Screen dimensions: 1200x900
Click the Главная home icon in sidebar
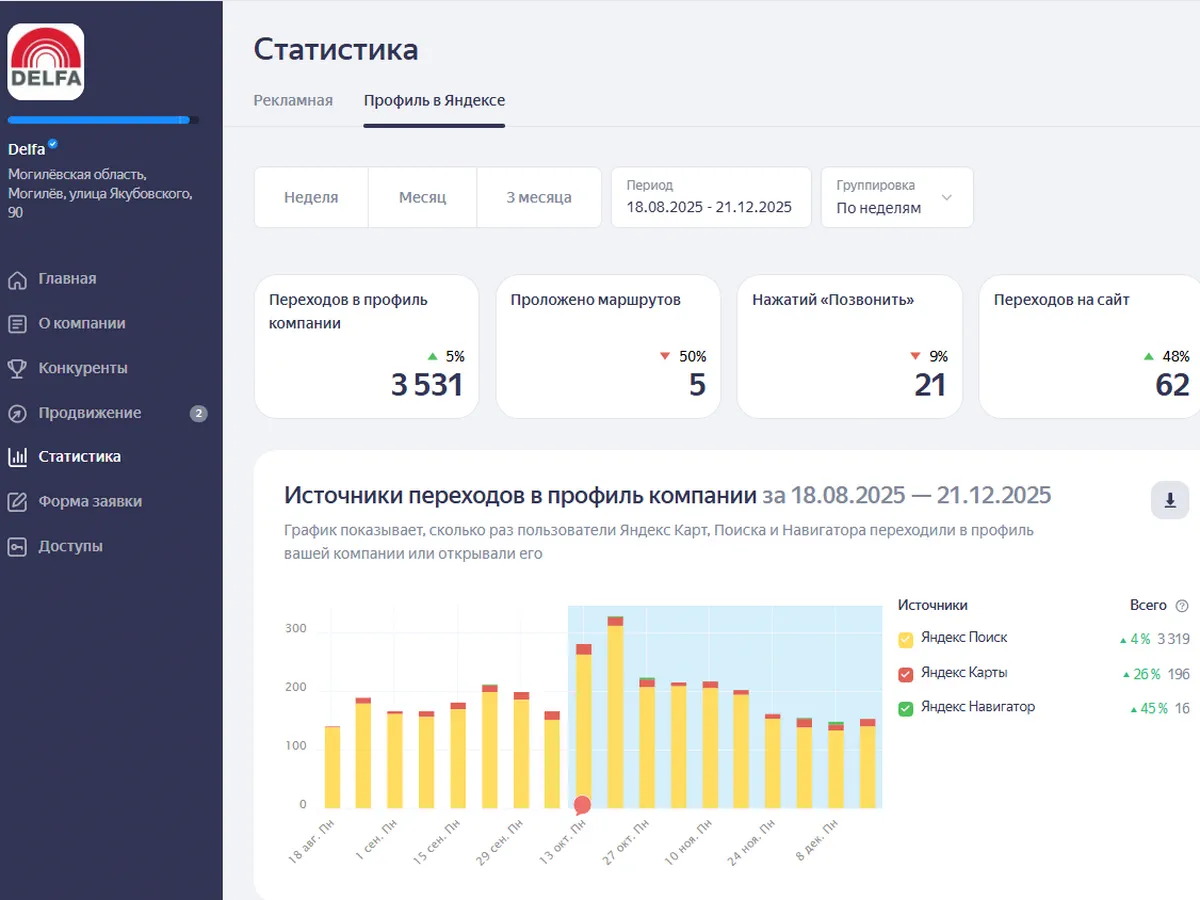(17, 280)
